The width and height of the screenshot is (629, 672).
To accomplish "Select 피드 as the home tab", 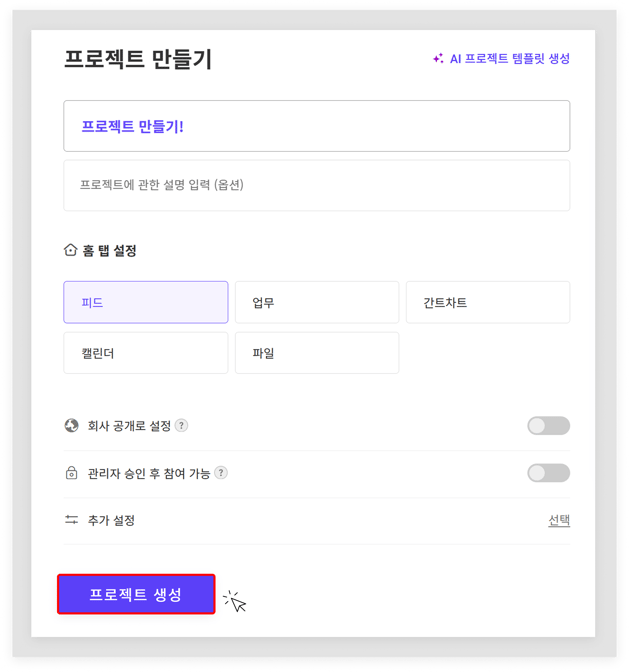I will click(x=146, y=302).
